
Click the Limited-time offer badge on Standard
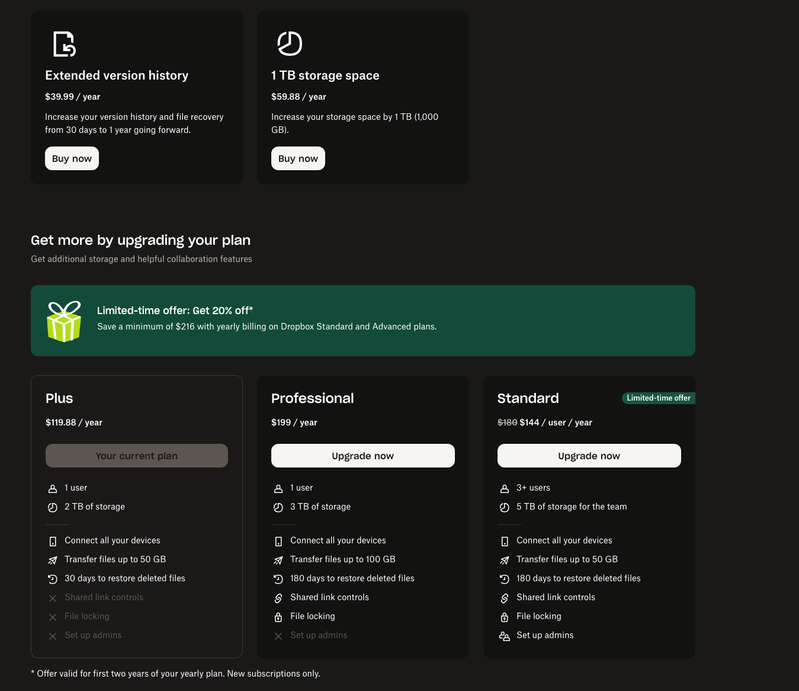click(x=658, y=398)
